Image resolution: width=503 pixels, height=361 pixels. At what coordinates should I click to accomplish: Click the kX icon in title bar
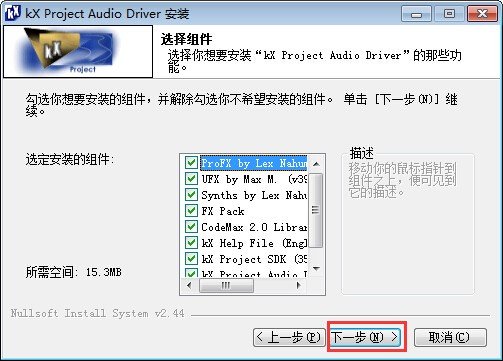coord(13,13)
